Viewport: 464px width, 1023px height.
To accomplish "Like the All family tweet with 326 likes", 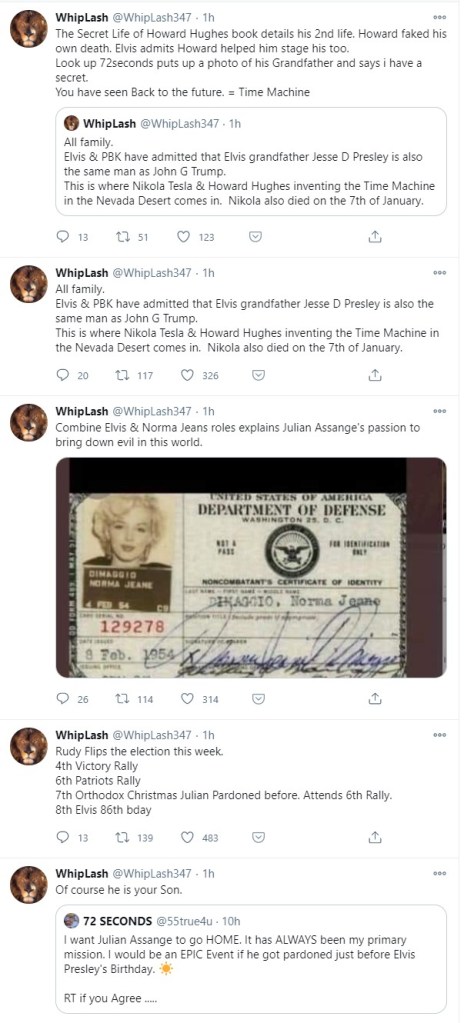I will (x=187, y=375).
